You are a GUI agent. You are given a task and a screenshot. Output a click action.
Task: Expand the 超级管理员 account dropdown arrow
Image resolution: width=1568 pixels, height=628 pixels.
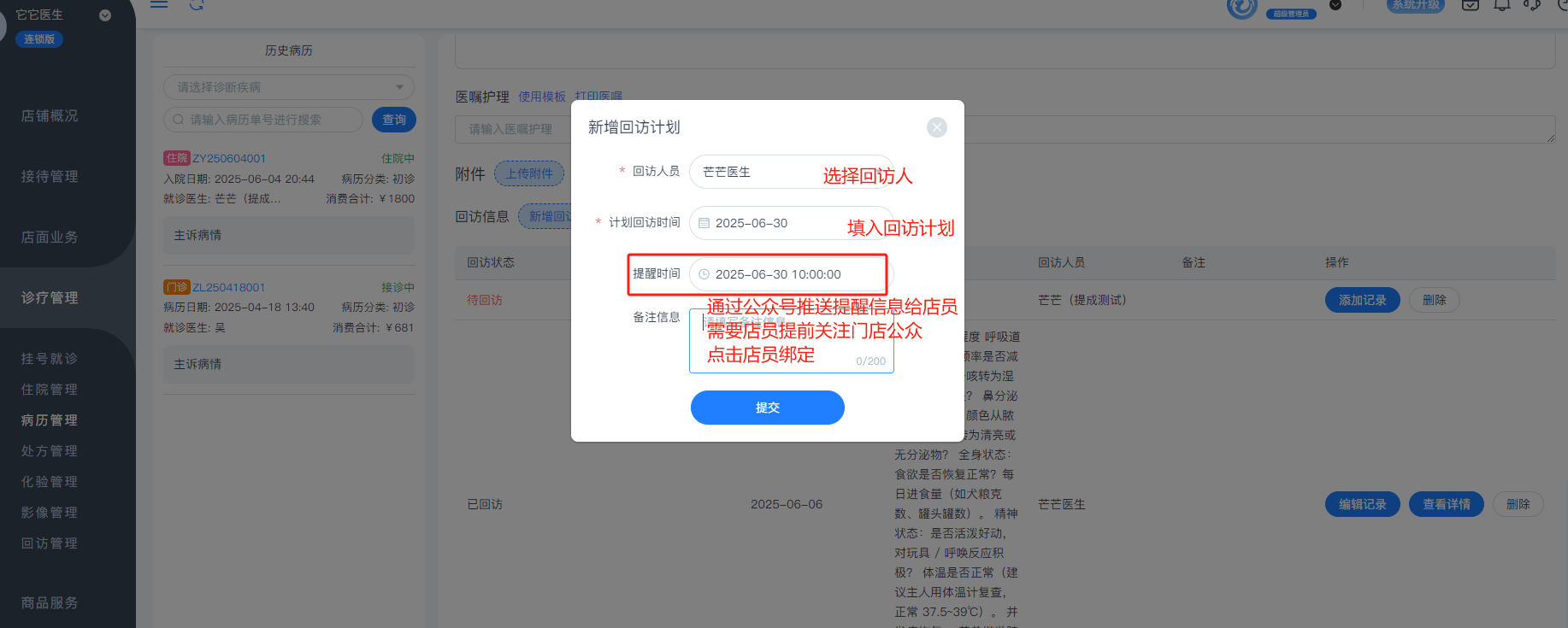click(x=1335, y=5)
